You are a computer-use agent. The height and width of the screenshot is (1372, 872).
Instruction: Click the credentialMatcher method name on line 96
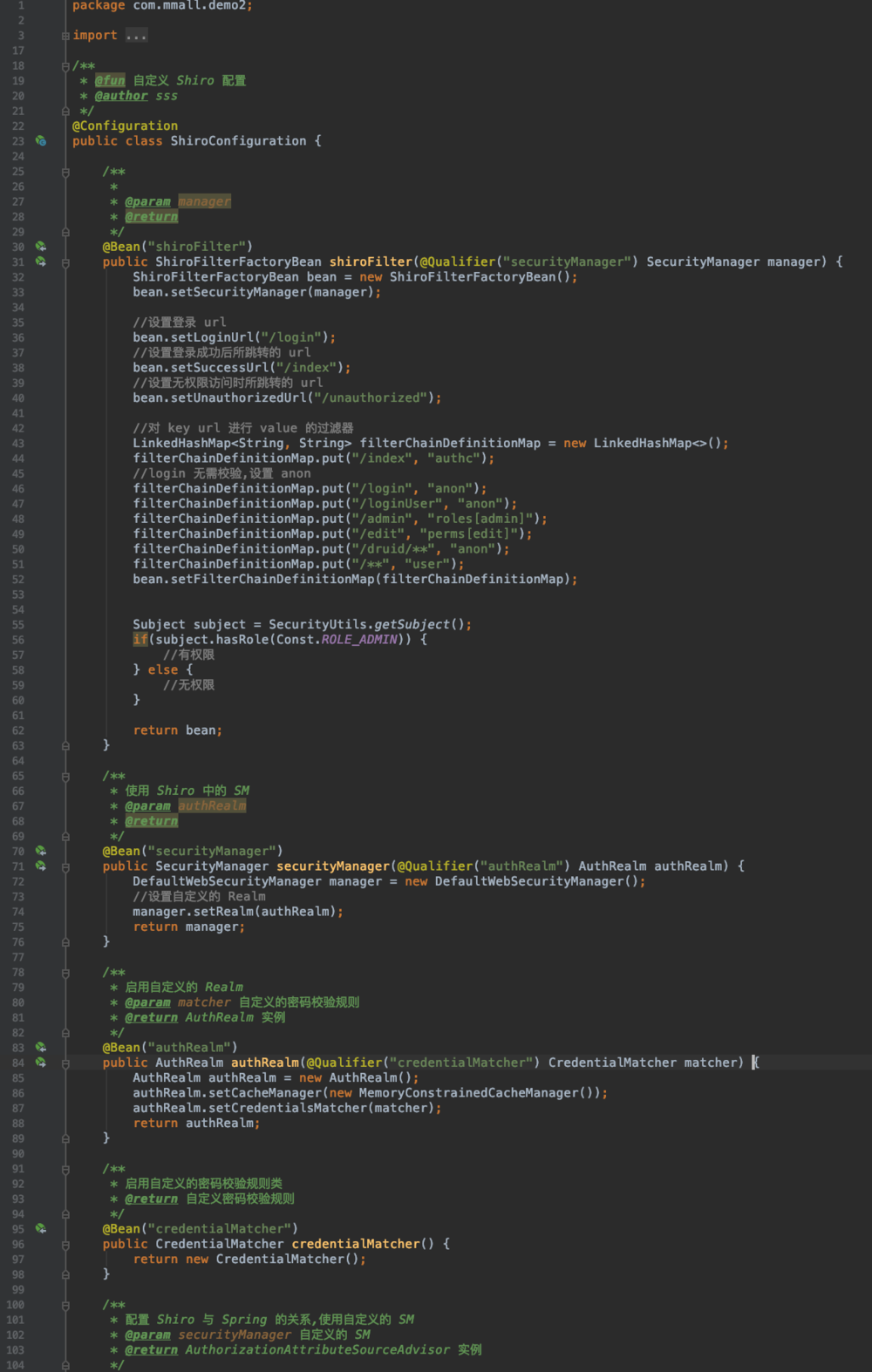click(356, 1244)
